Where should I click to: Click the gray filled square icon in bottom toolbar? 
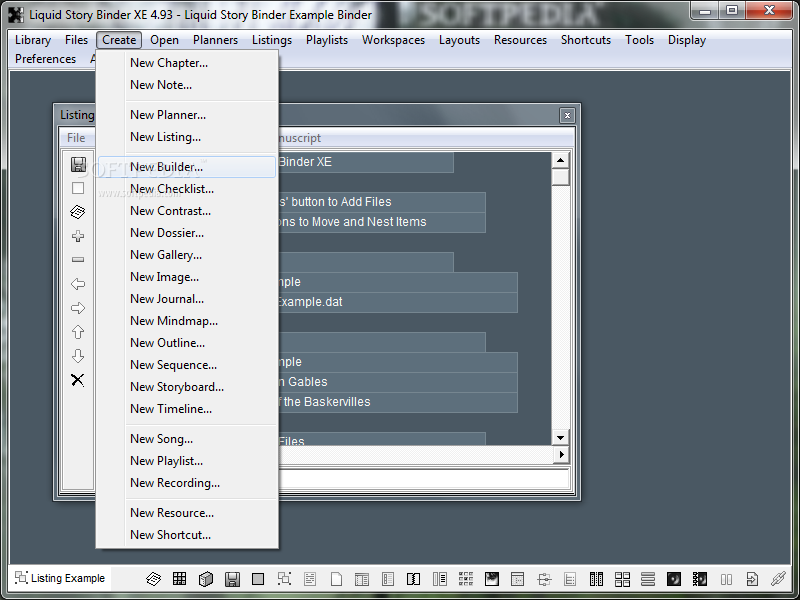pyautogui.click(x=258, y=579)
